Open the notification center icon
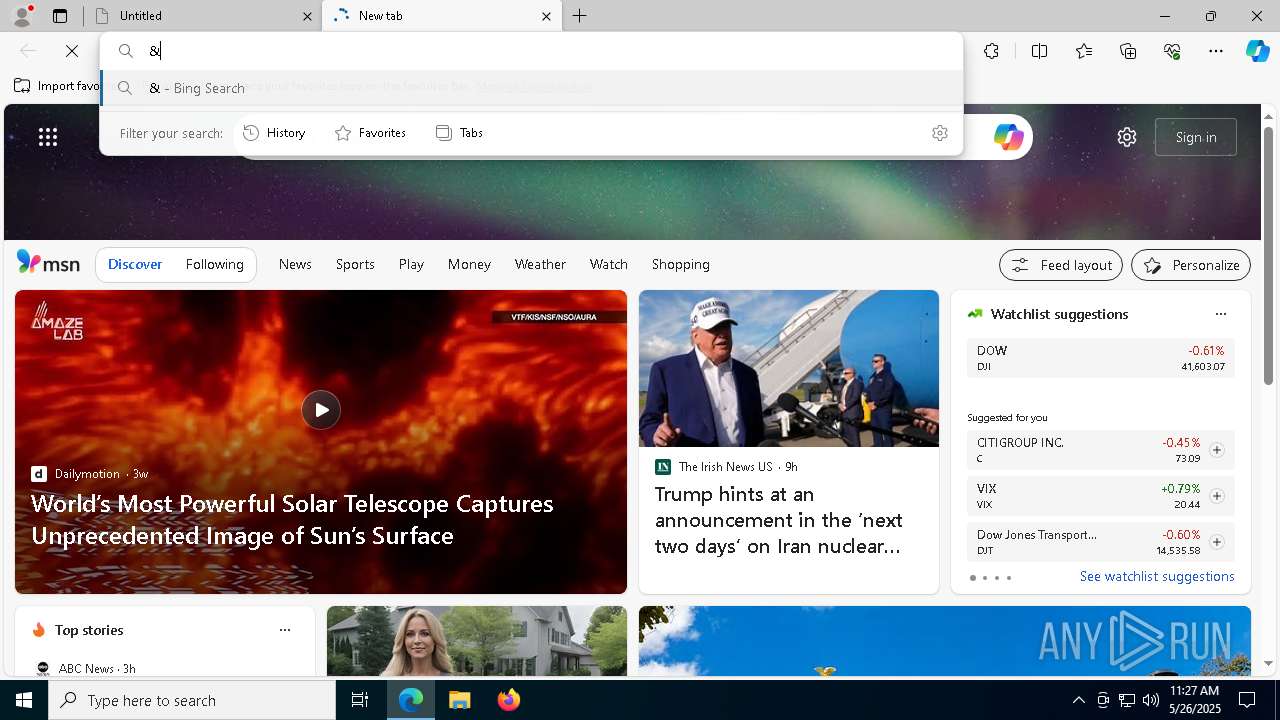The height and width of the screenshot is (720, 1280). [x=1247, y=700]
